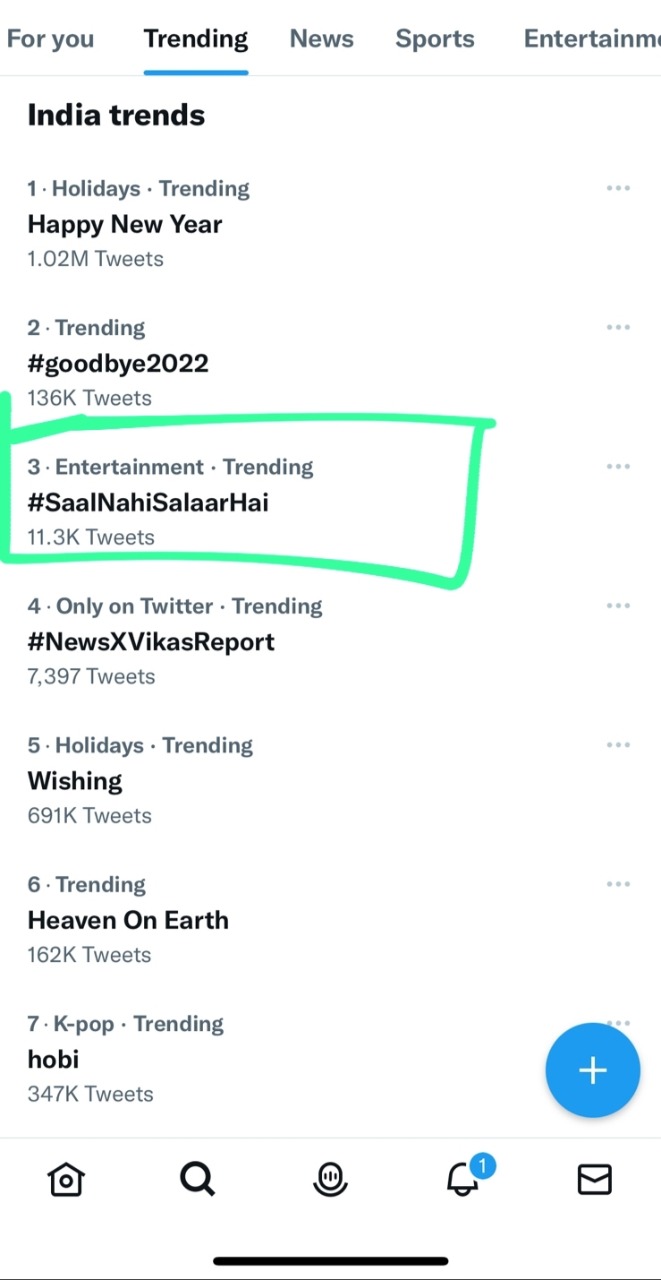Open Direct Messages envelope icon

pos(594,1179)
